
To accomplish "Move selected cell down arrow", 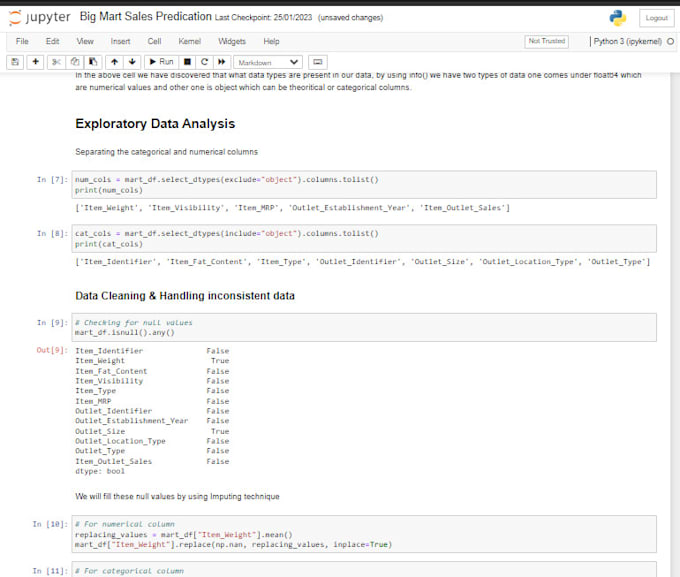I will [x=132, y=62].
